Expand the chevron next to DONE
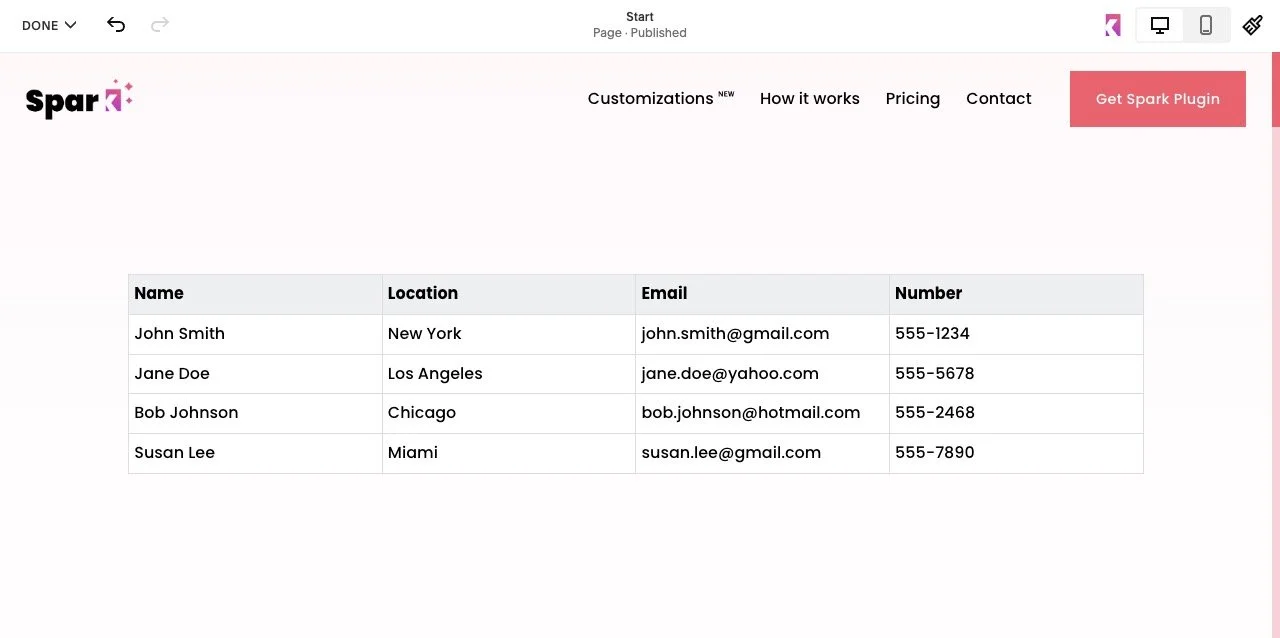The image size is (1280, 638). [70, 25]
